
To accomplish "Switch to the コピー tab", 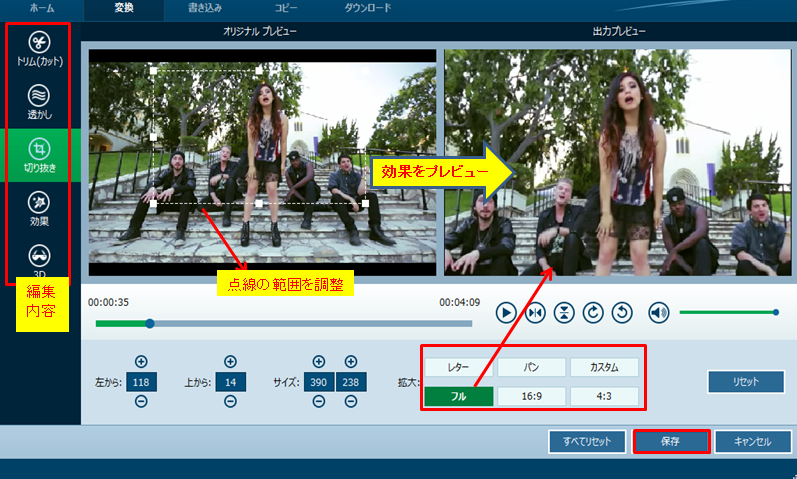I will (286, 8).
